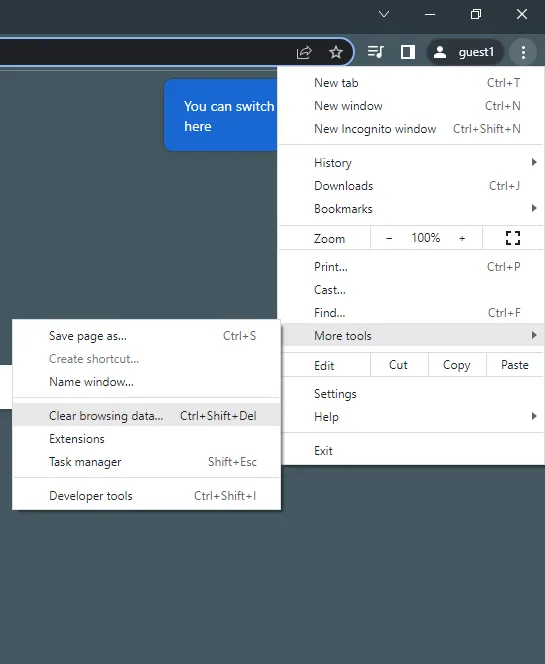Open the media controls playlist icon

(x=375, y=52)
